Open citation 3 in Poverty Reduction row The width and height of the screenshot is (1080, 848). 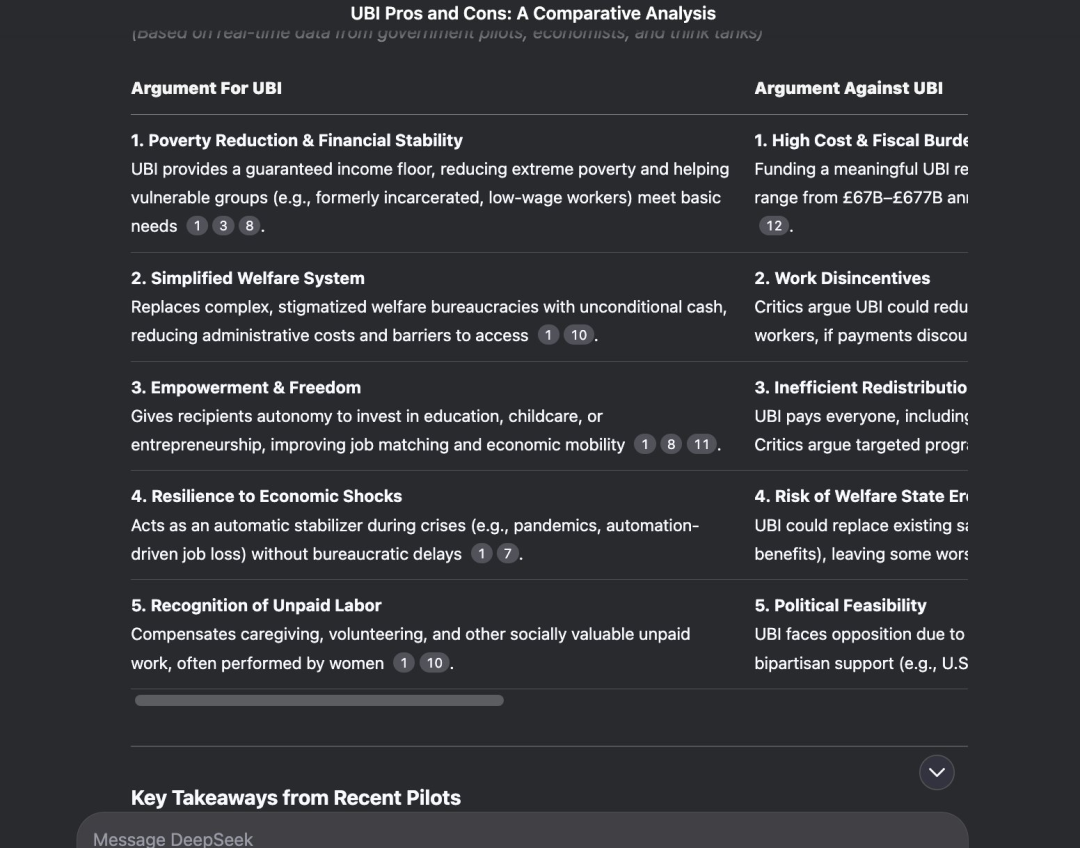(223, 226)
